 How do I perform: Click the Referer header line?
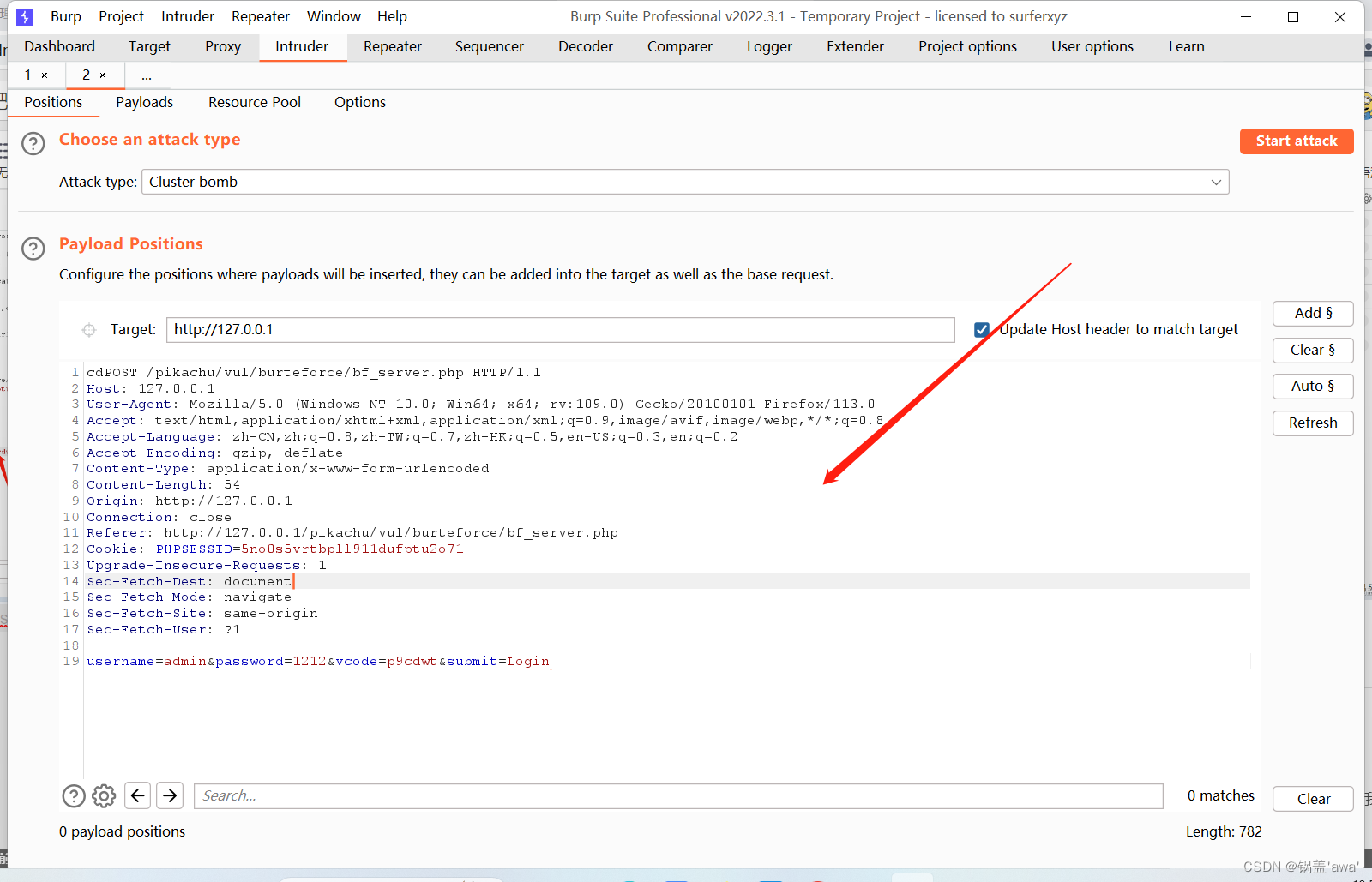point(352,533)
